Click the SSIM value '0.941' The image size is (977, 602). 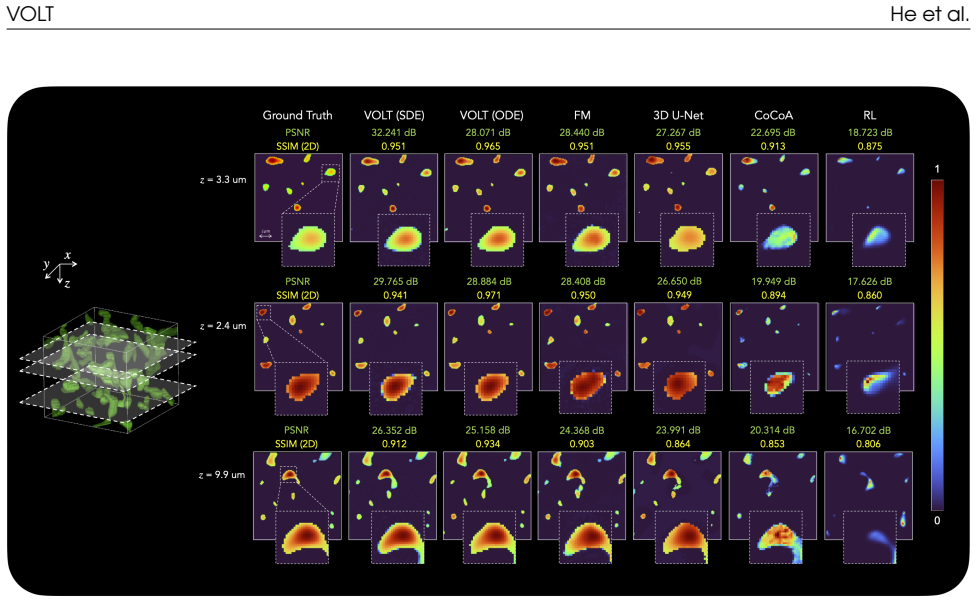tap(395, 295)
